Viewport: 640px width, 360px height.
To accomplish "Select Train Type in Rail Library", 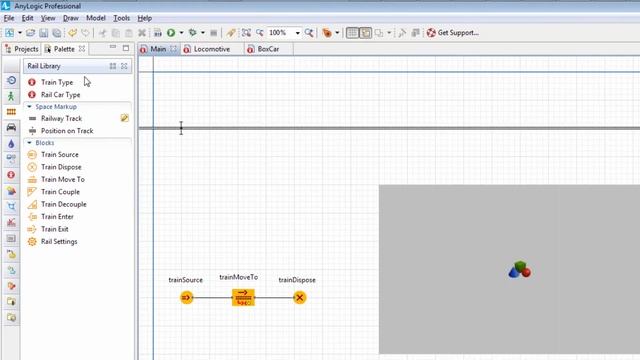I will (51, 82).
